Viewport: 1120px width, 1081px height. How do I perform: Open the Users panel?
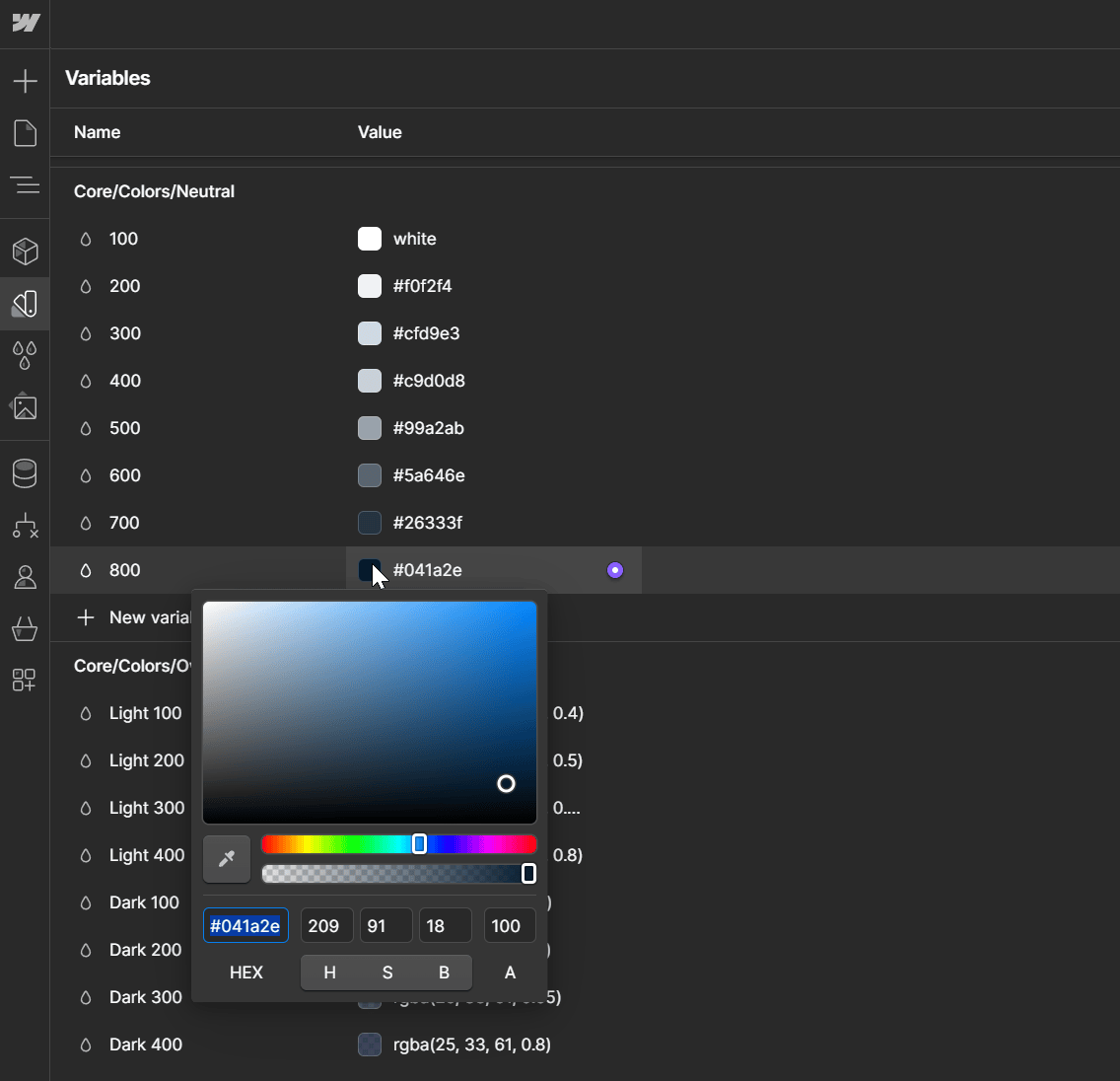25,577
